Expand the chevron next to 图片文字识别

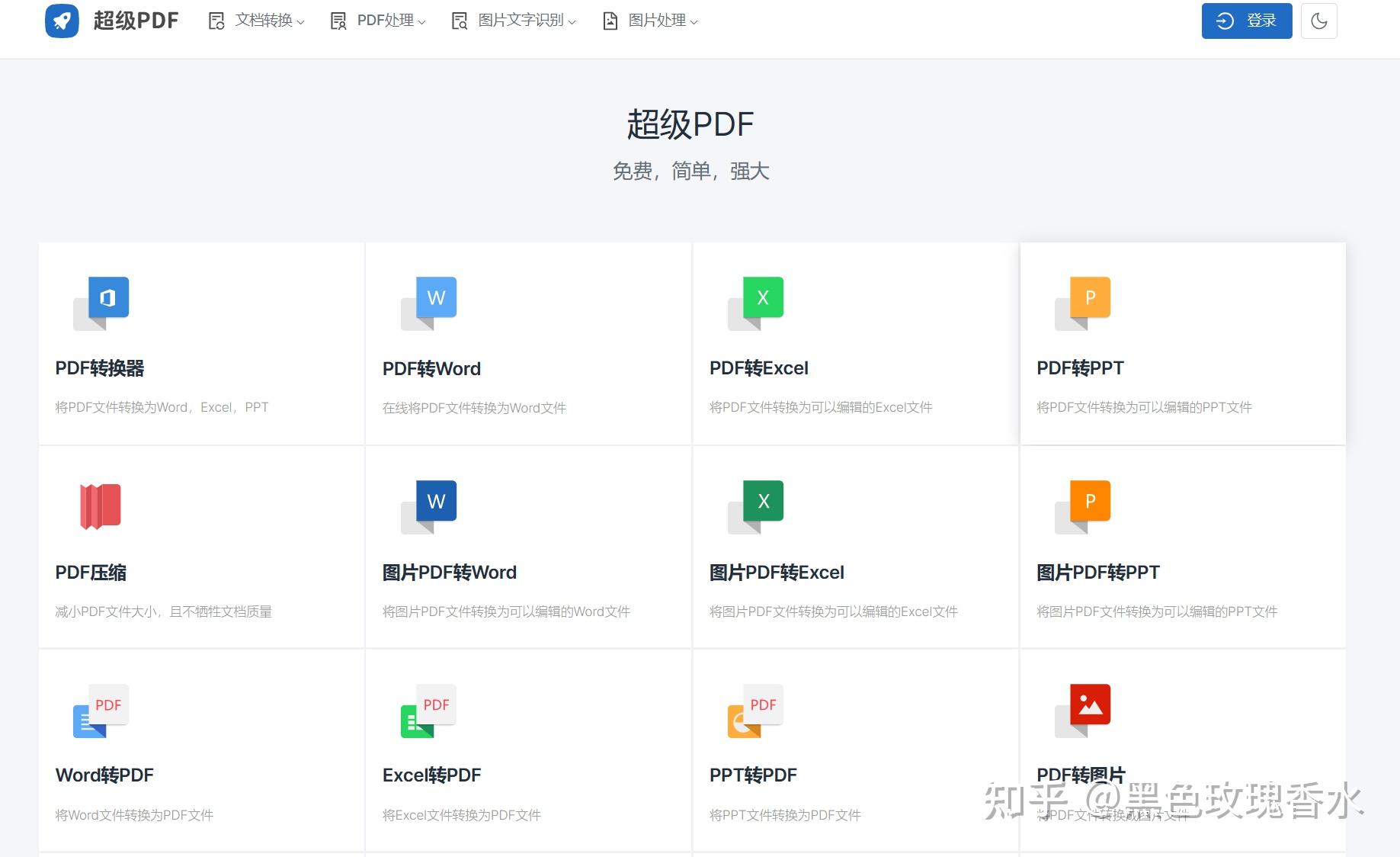tap(572, 22)
